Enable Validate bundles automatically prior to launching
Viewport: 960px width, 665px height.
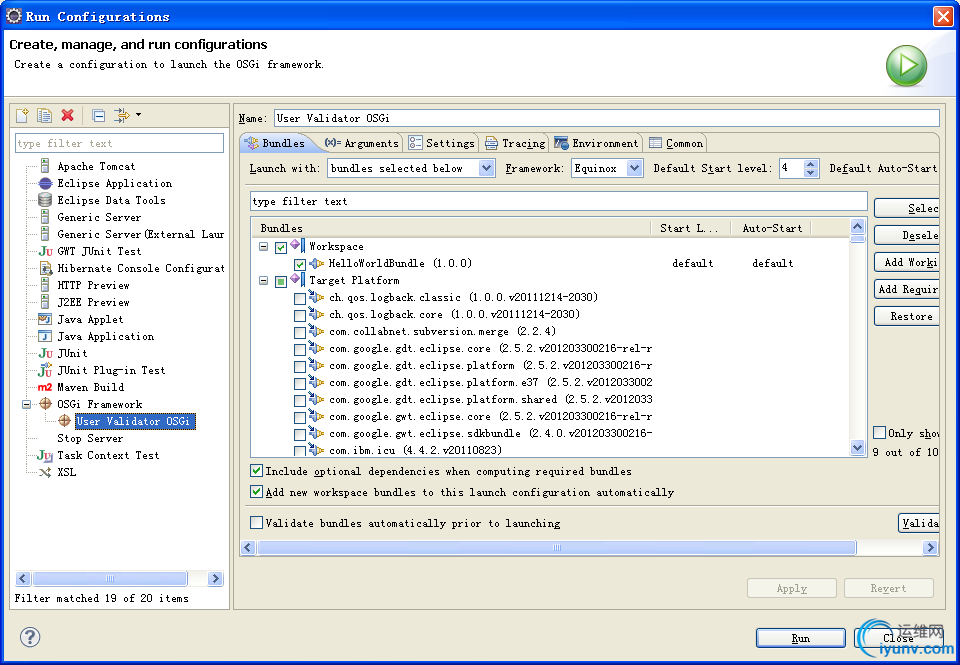point(257,522)
